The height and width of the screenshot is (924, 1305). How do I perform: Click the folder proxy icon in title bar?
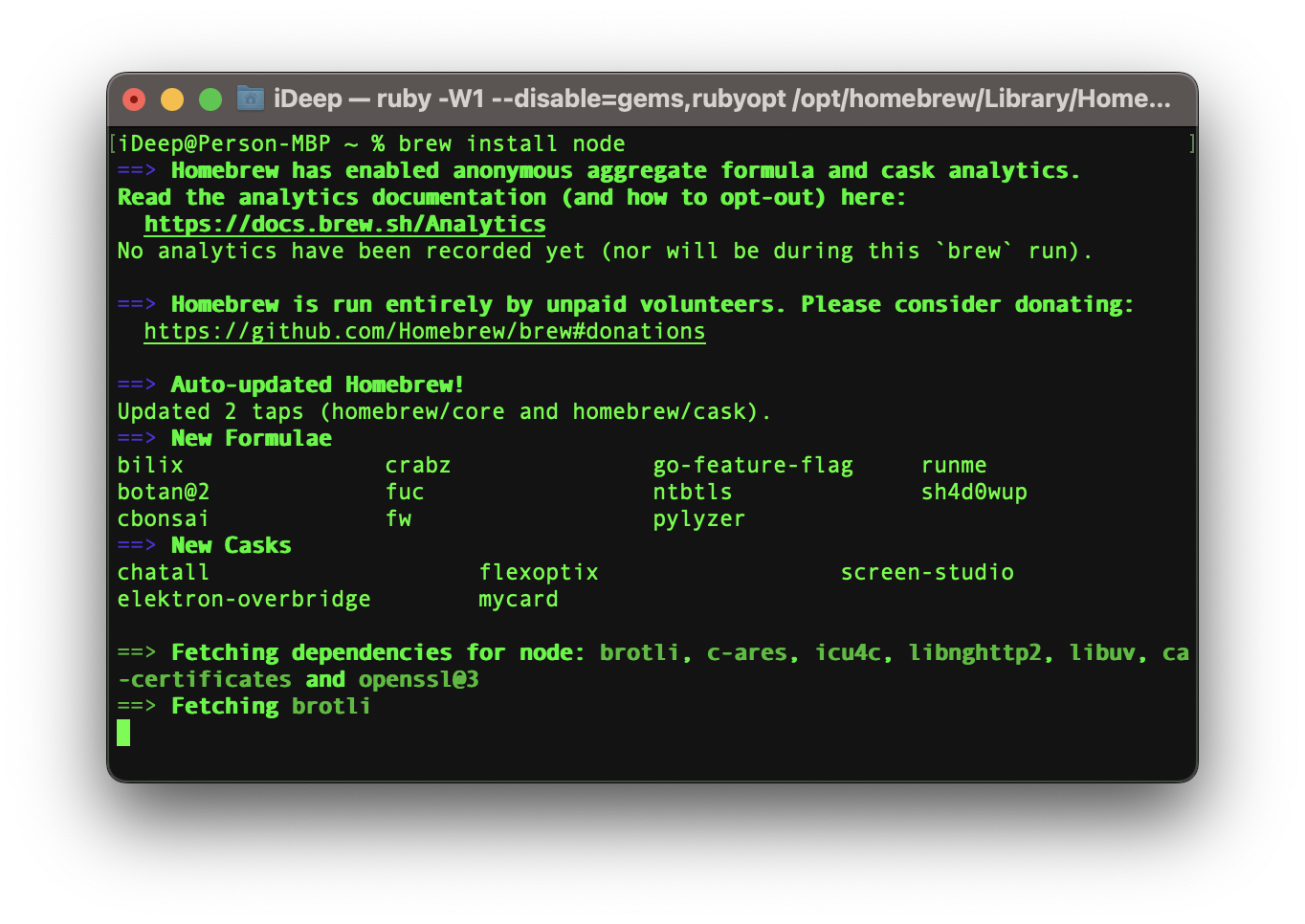[x=250, y=99]
